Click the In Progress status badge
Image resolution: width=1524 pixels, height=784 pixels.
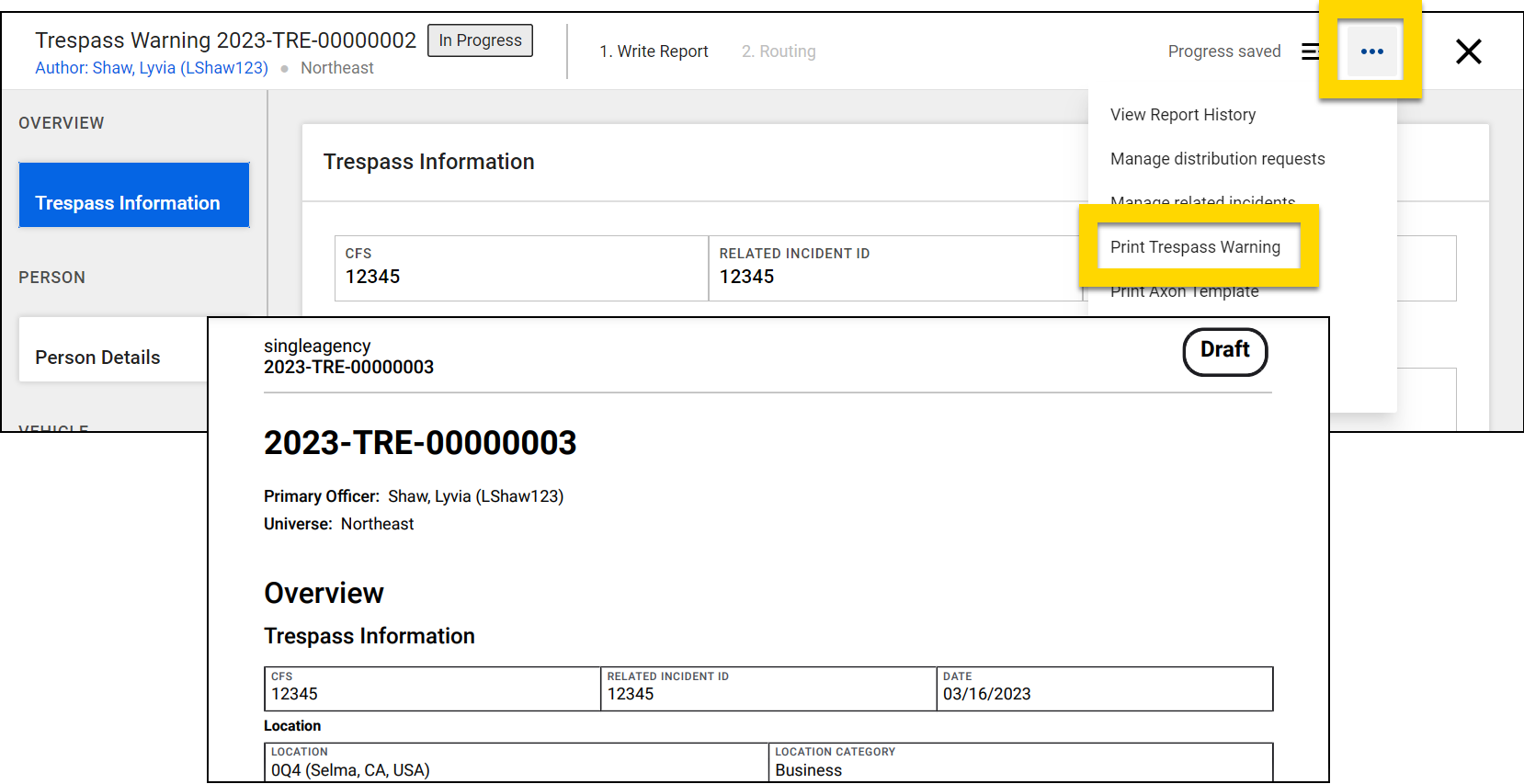tap(480, 40)
